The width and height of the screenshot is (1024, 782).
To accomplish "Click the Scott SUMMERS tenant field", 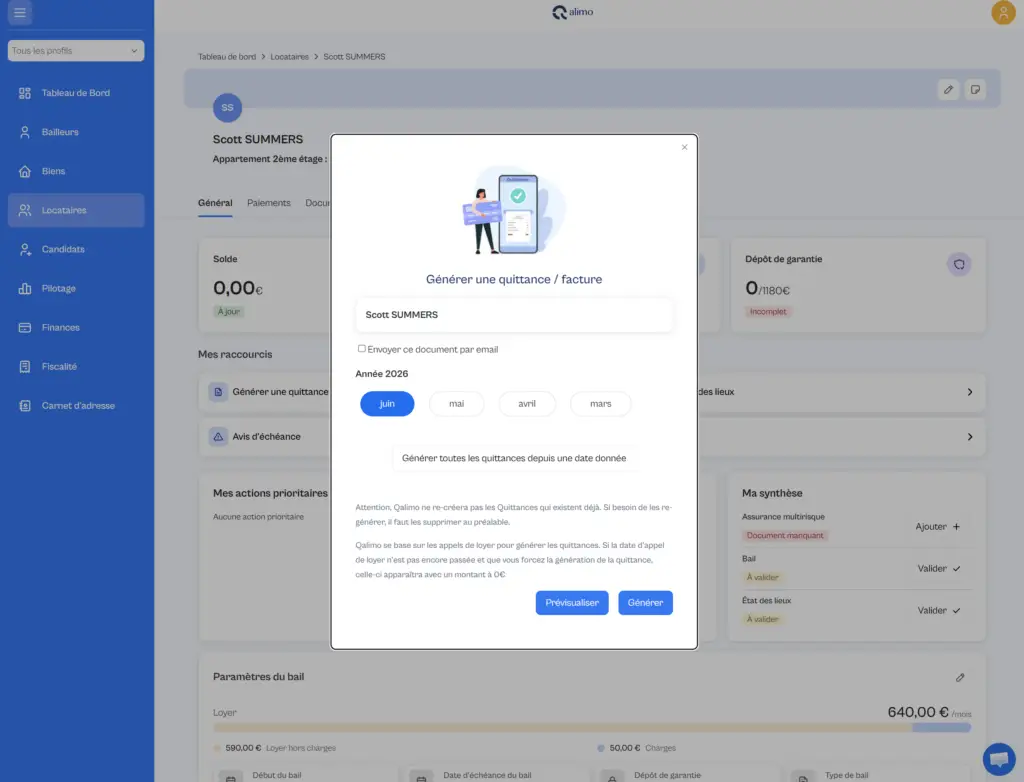I will (x=514, y=315).
